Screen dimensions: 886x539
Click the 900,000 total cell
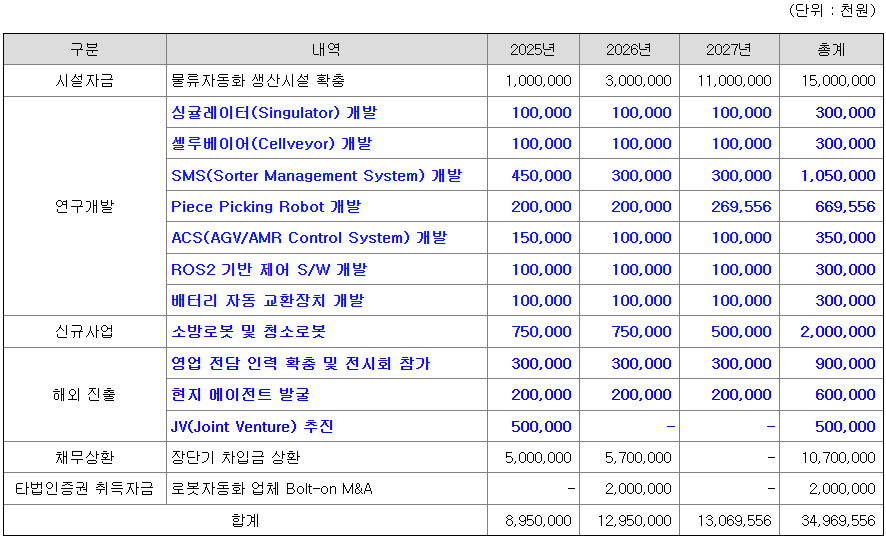coord(845,363)
